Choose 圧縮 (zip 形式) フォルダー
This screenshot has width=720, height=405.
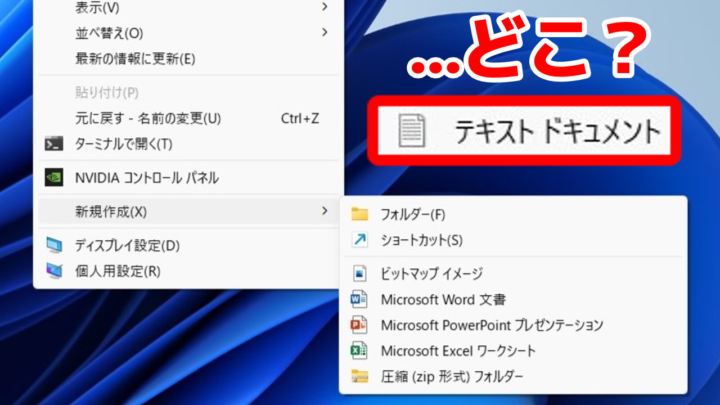tap(451, 377)
